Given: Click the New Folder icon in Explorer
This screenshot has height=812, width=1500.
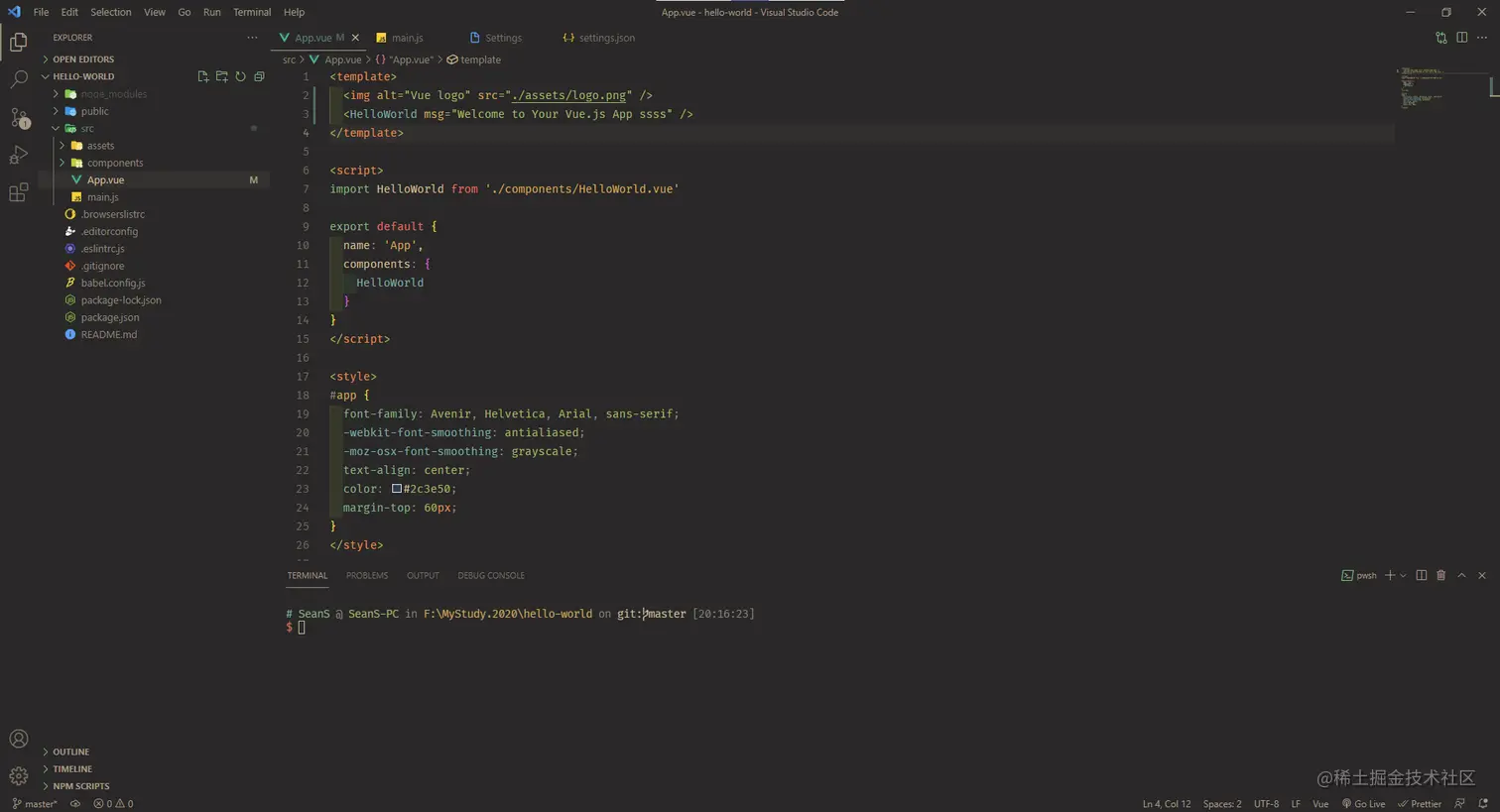Looking at the screenshot, I should [222, 76].
